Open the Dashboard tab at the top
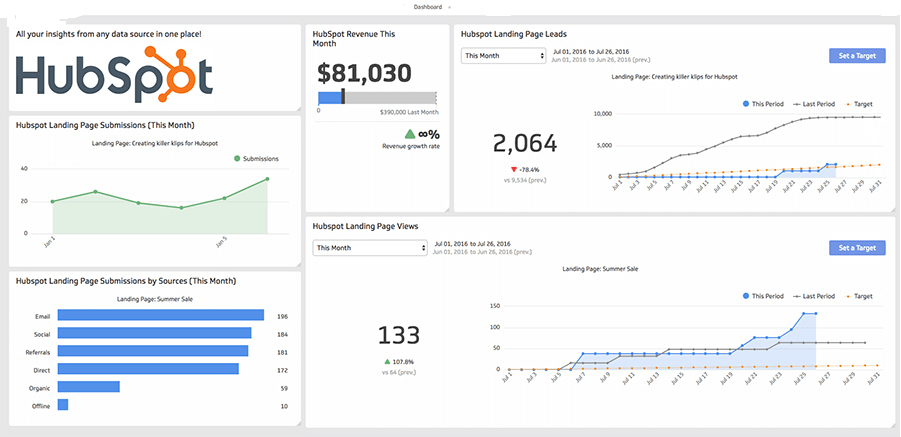901x437 pixels. tap(428, 7)
